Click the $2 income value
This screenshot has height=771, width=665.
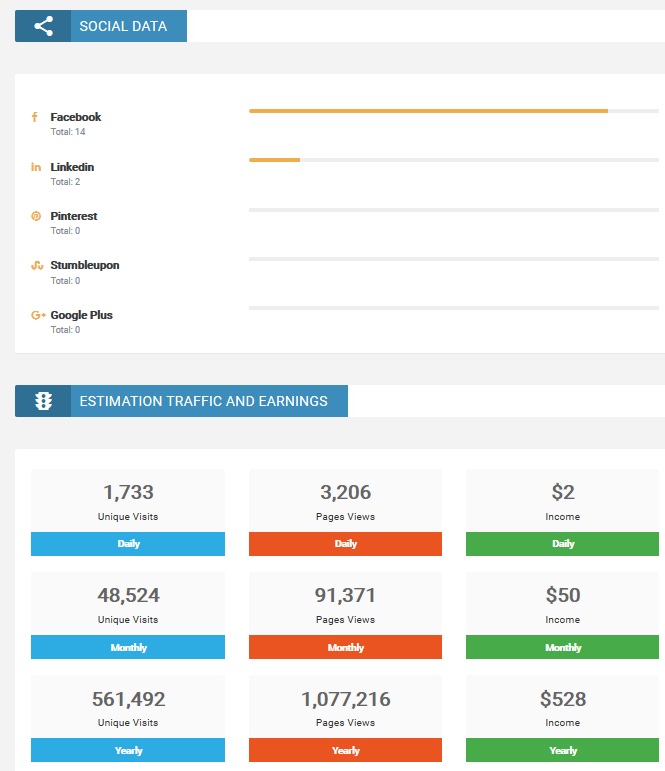tap(563, 492)
